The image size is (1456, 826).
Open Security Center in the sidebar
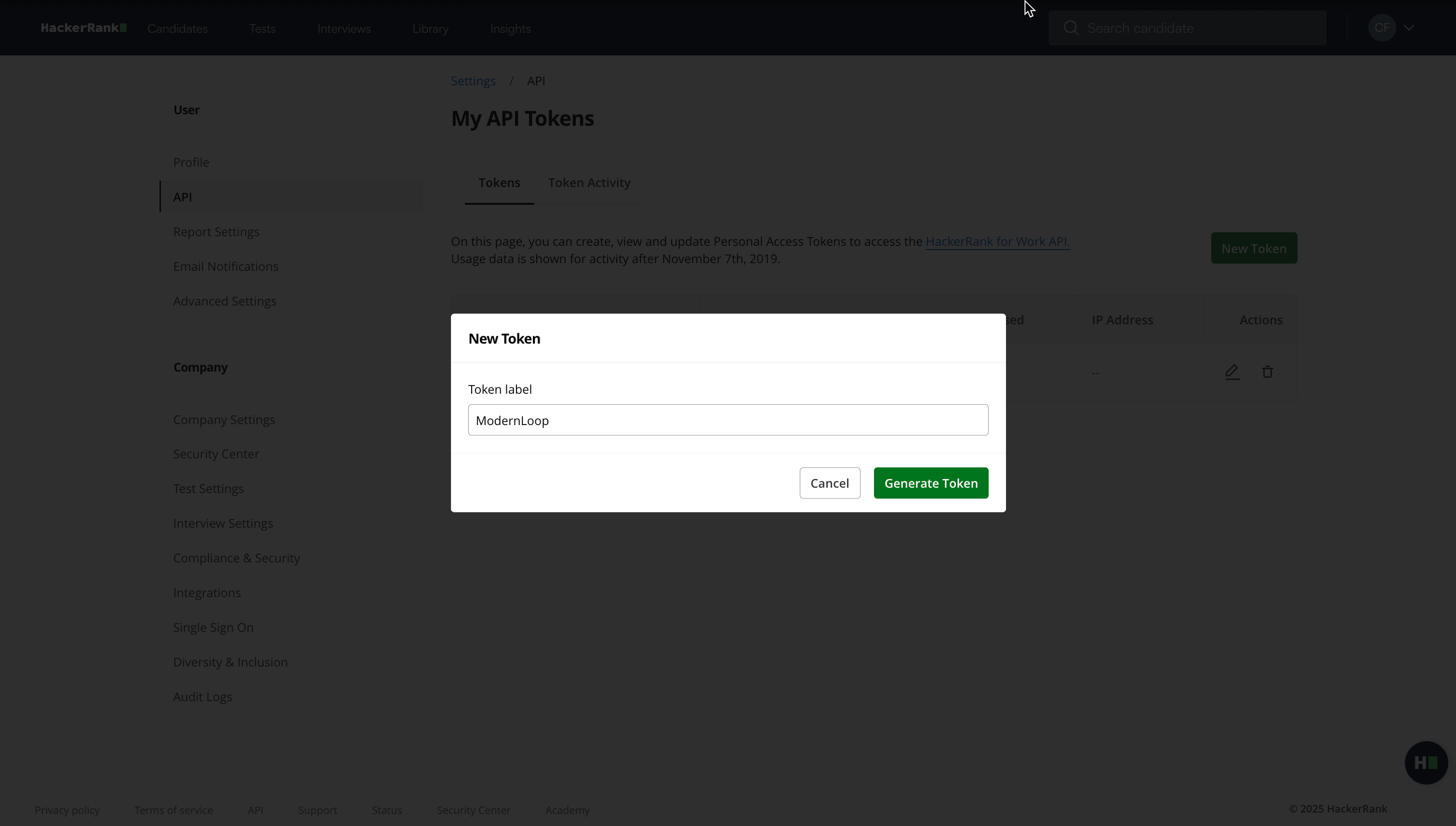click(215, 454)
